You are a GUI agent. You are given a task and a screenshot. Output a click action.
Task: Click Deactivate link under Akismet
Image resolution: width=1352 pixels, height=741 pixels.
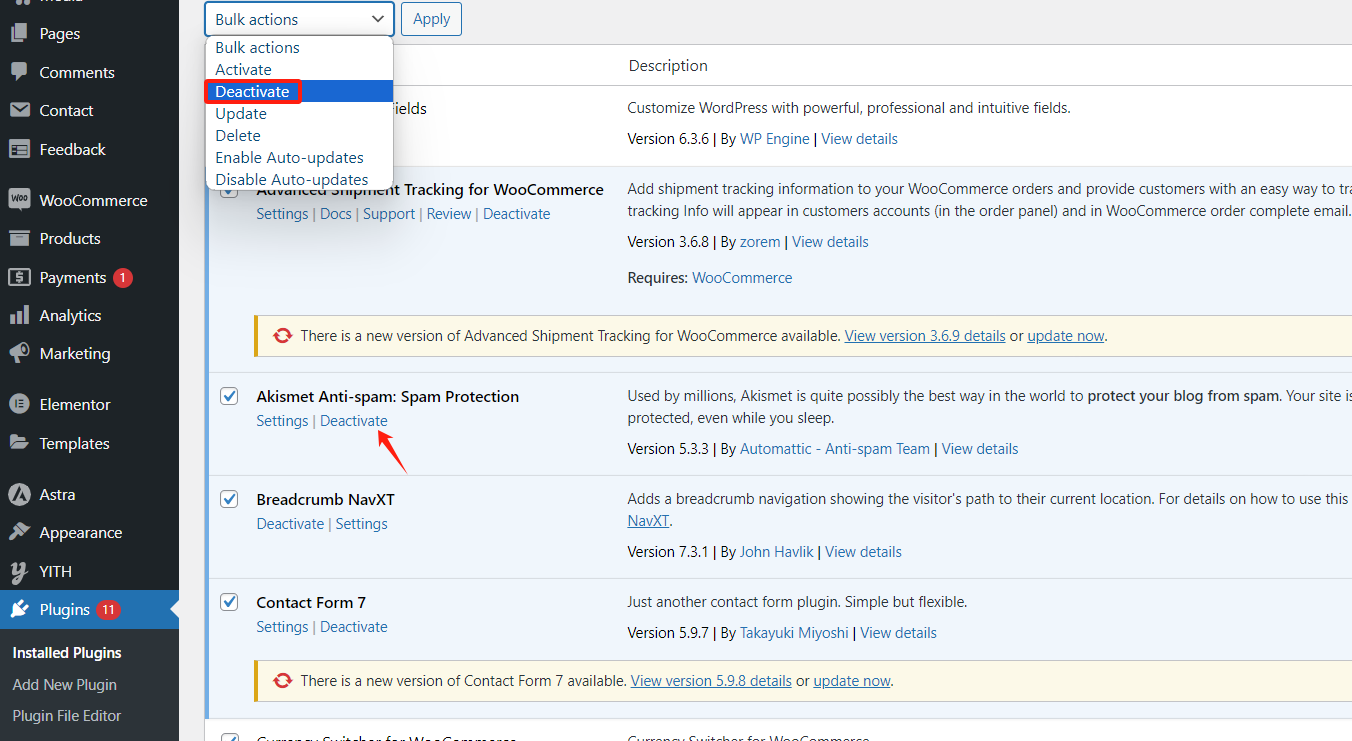pyautogui.click(x=353, y=421)
